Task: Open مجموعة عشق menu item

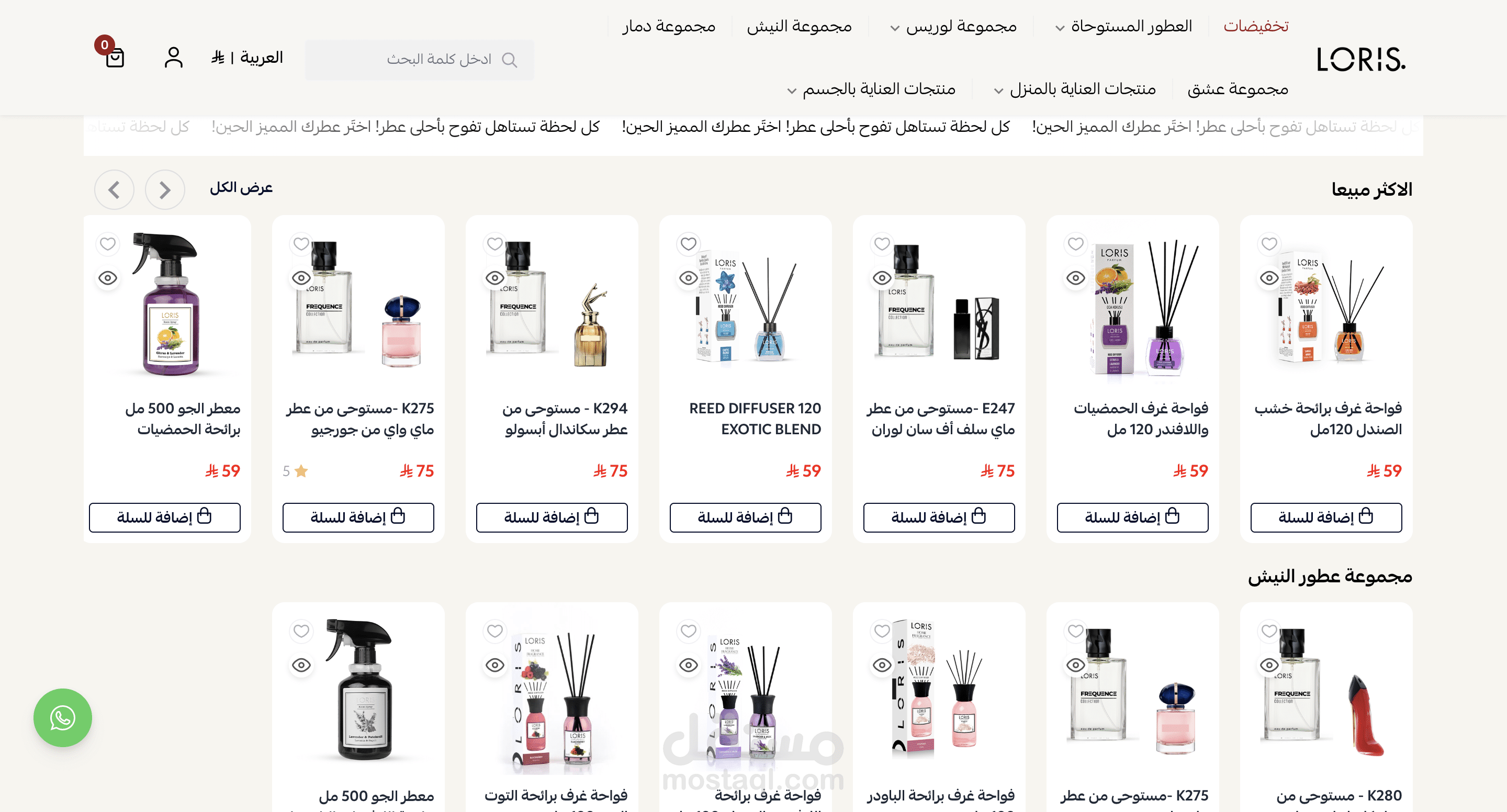Action: 1238,89
